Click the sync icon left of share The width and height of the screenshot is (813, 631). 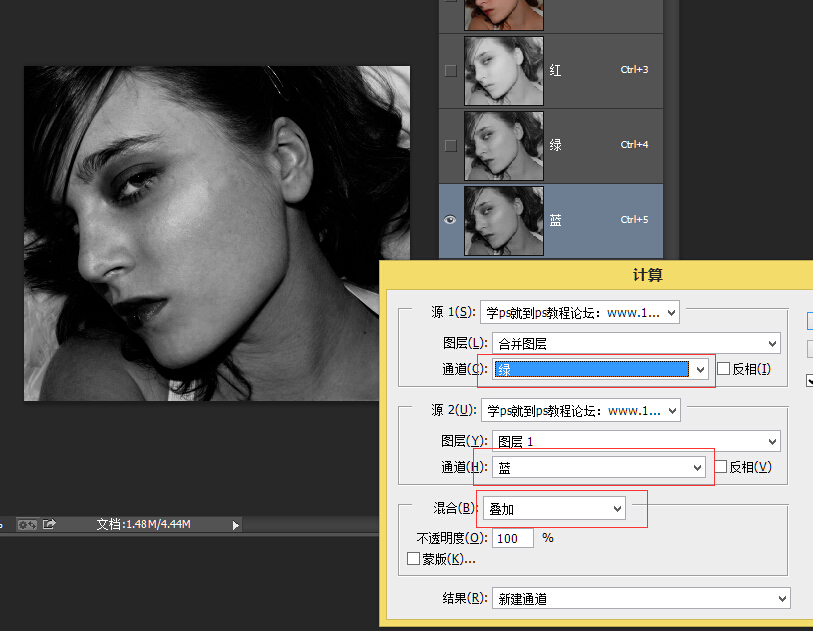pos(27,523)
